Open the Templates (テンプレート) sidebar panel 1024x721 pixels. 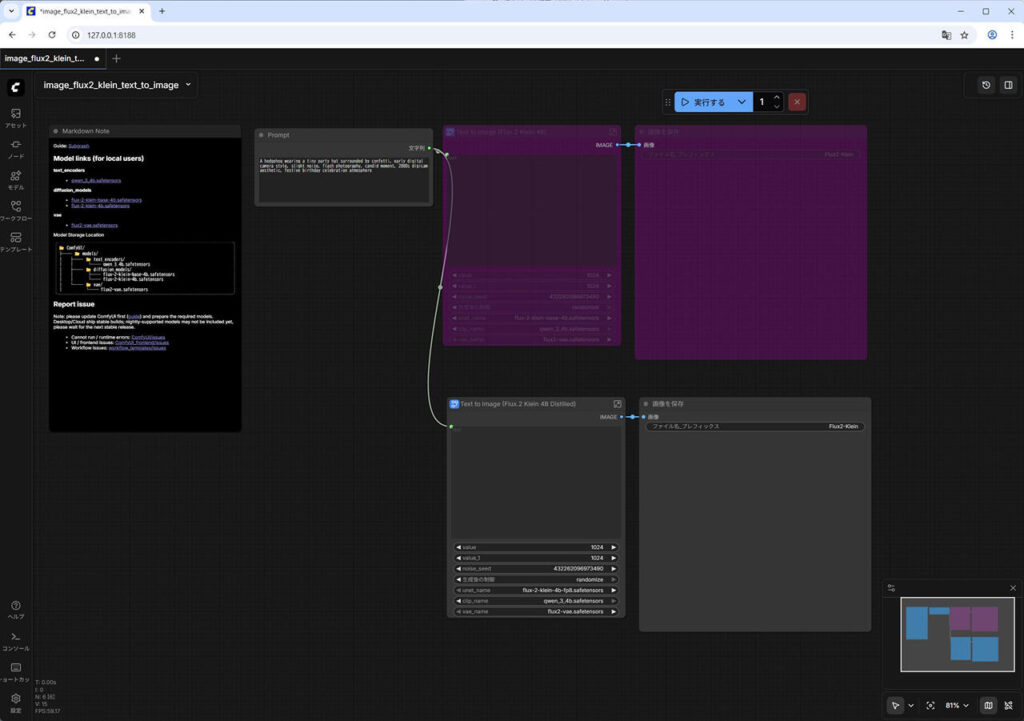tap(16, 242)
